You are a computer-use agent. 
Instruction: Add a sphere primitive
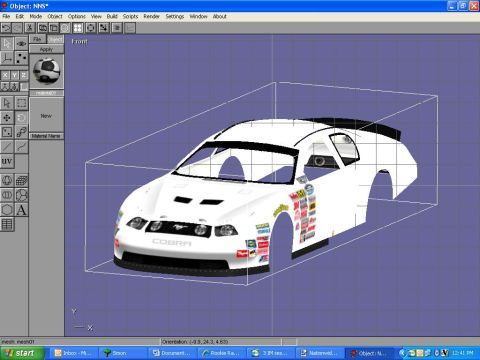click(7, 180)
